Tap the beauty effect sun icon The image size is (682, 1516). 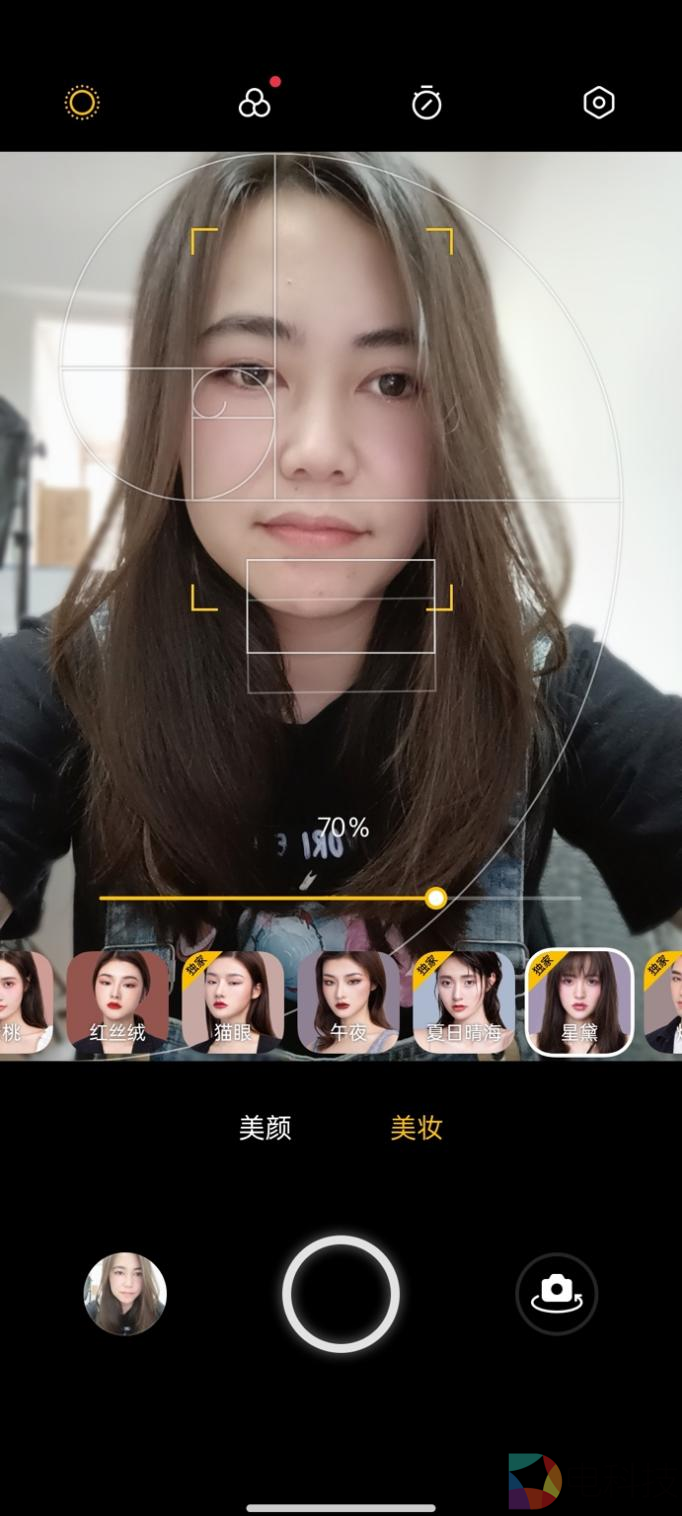click(82, 103)
